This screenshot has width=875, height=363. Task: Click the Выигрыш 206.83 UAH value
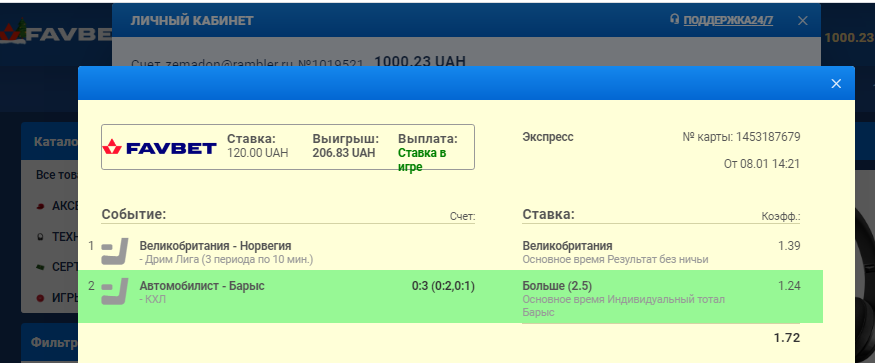pyautogui.click(x=344, y=152)
